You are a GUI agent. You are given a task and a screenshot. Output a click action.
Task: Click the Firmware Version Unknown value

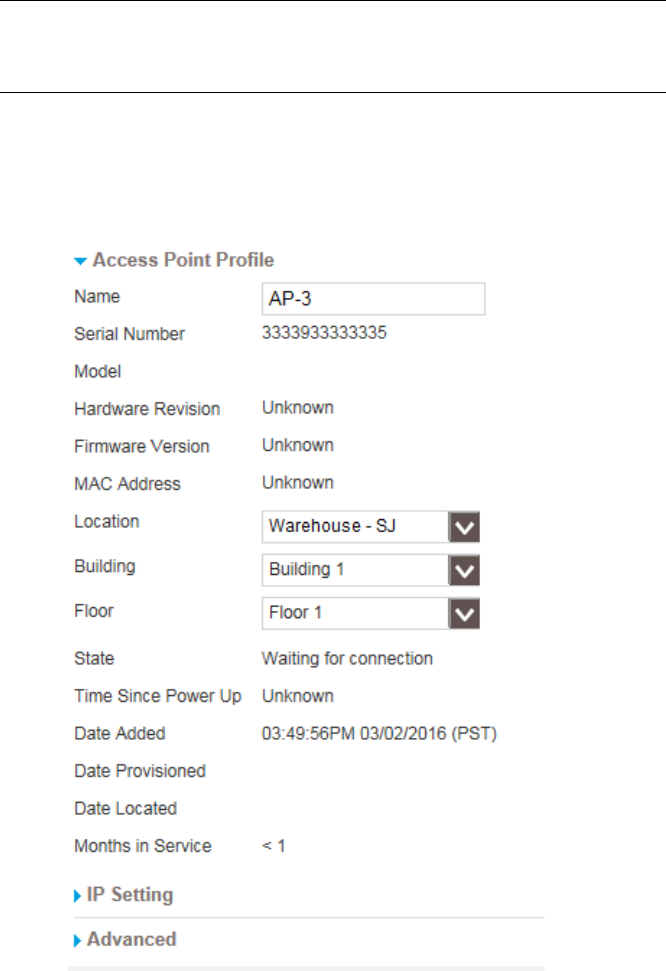click(298, 445)
